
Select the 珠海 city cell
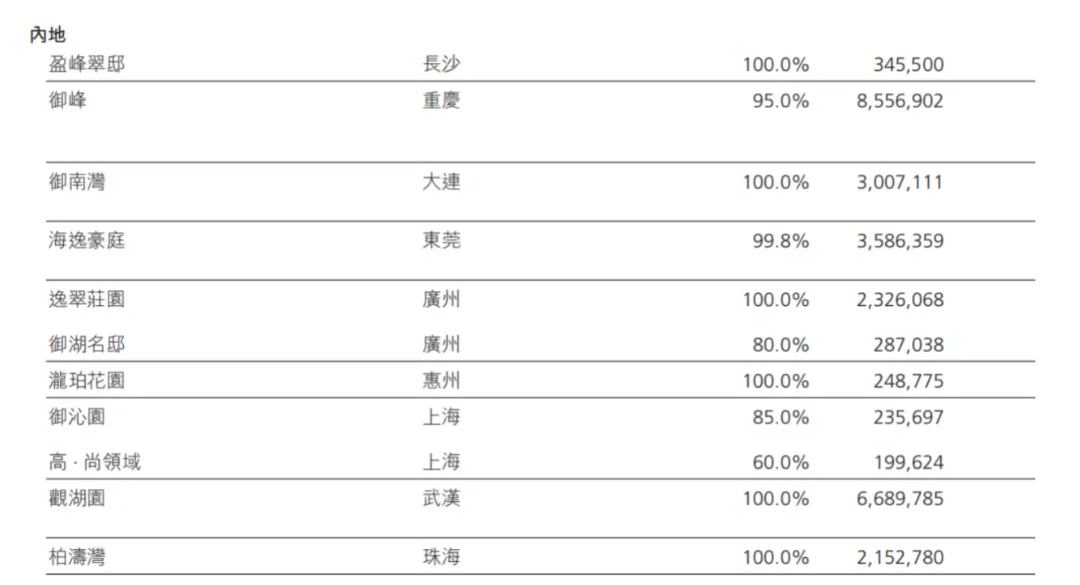441,557
